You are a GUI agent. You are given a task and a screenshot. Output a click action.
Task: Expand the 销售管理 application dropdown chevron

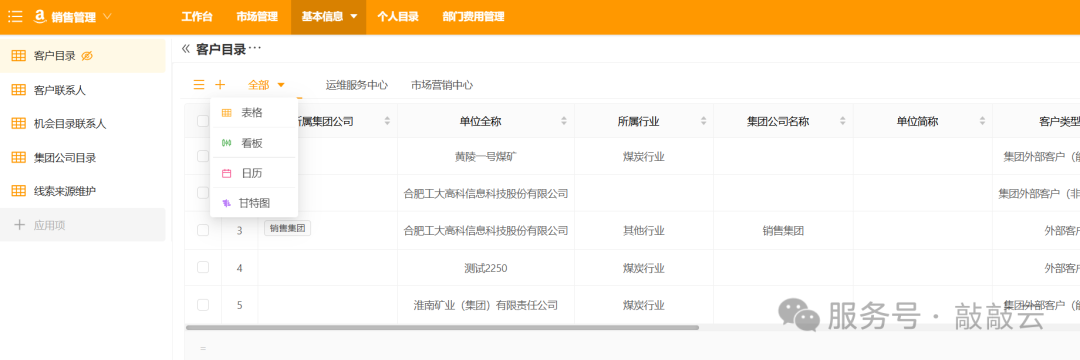tap(107, 17)
